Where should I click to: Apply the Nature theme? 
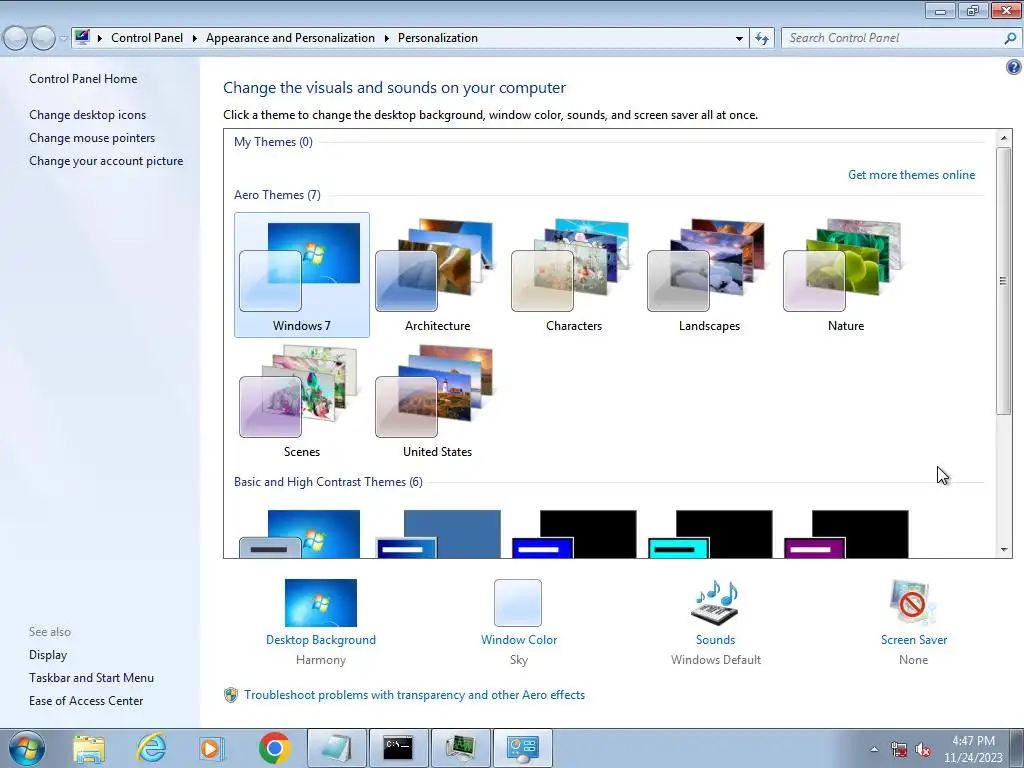(845, 275)
